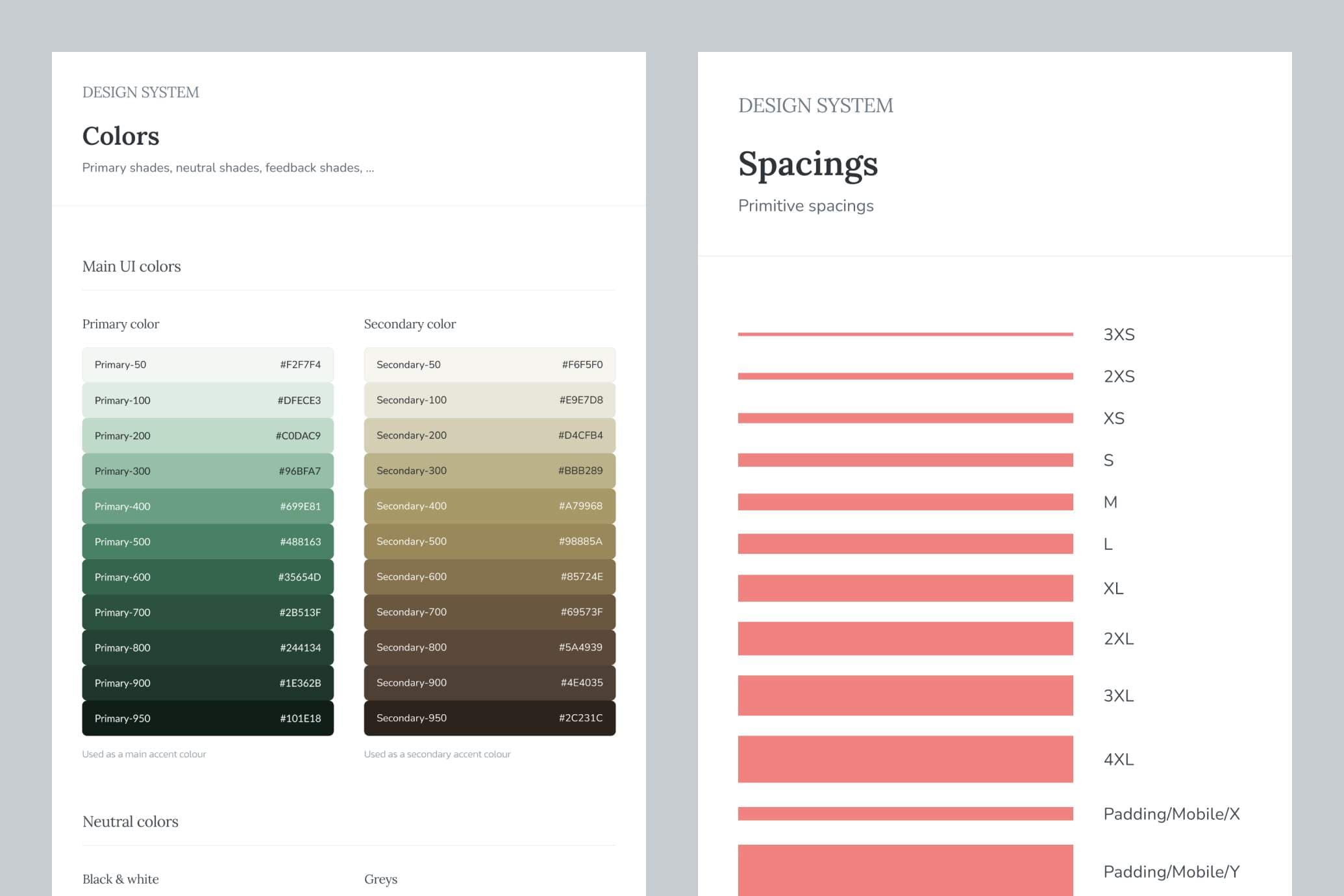Click the Secondary-700 swatch

(x=489, y=612)
